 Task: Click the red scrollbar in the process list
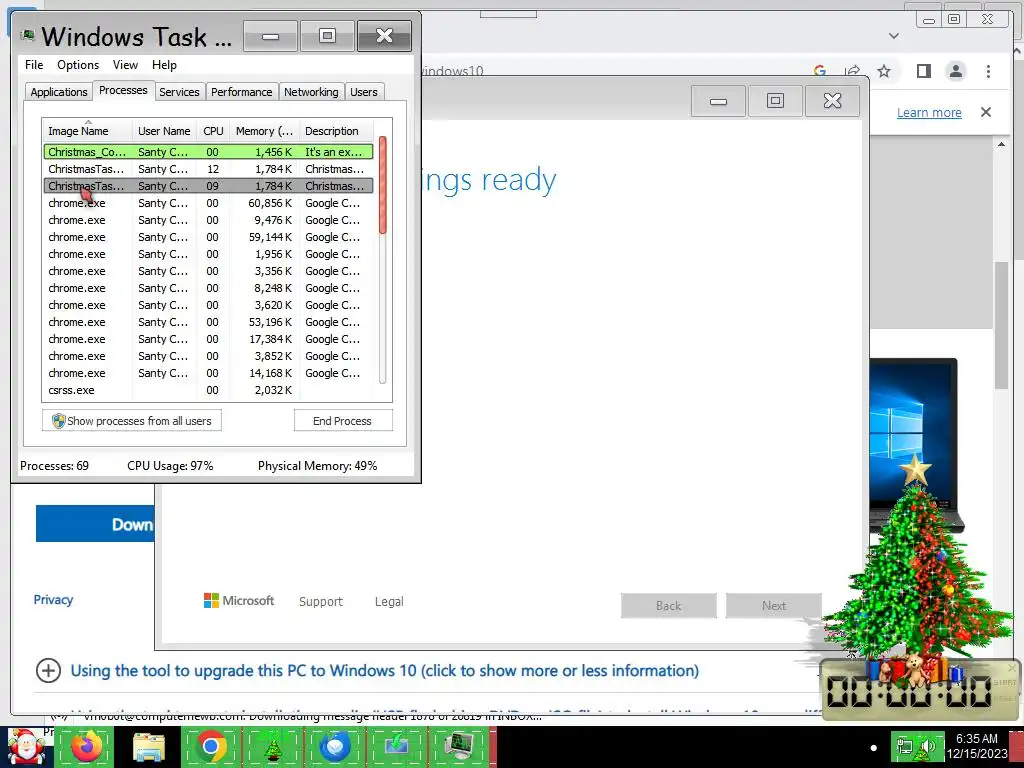[x=383, y=185]
